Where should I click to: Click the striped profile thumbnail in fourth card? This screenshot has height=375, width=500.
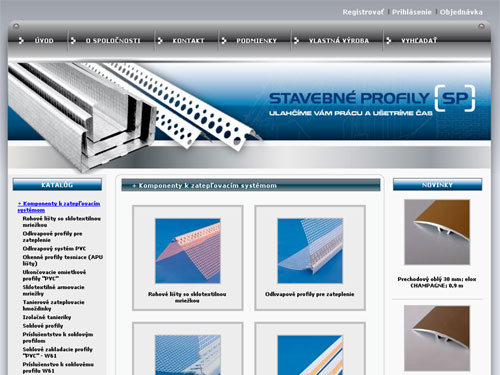tap(310, 355)
